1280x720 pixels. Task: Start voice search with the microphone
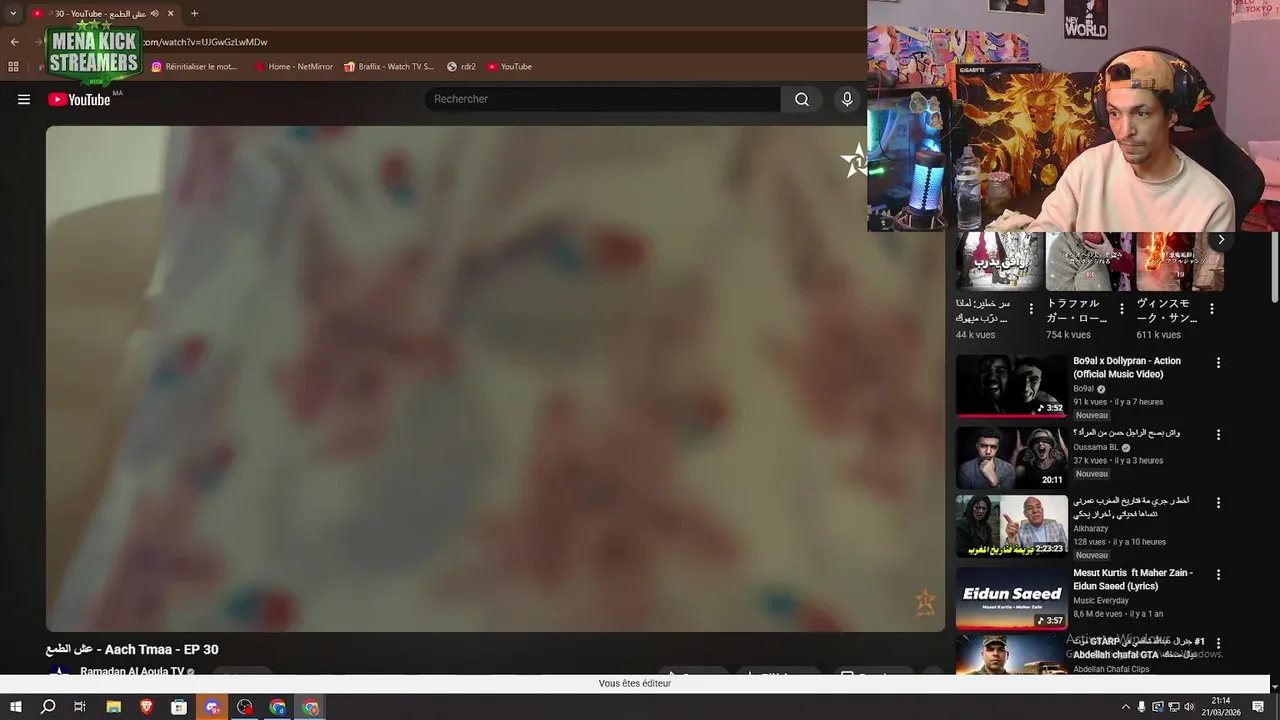(847, 99)
